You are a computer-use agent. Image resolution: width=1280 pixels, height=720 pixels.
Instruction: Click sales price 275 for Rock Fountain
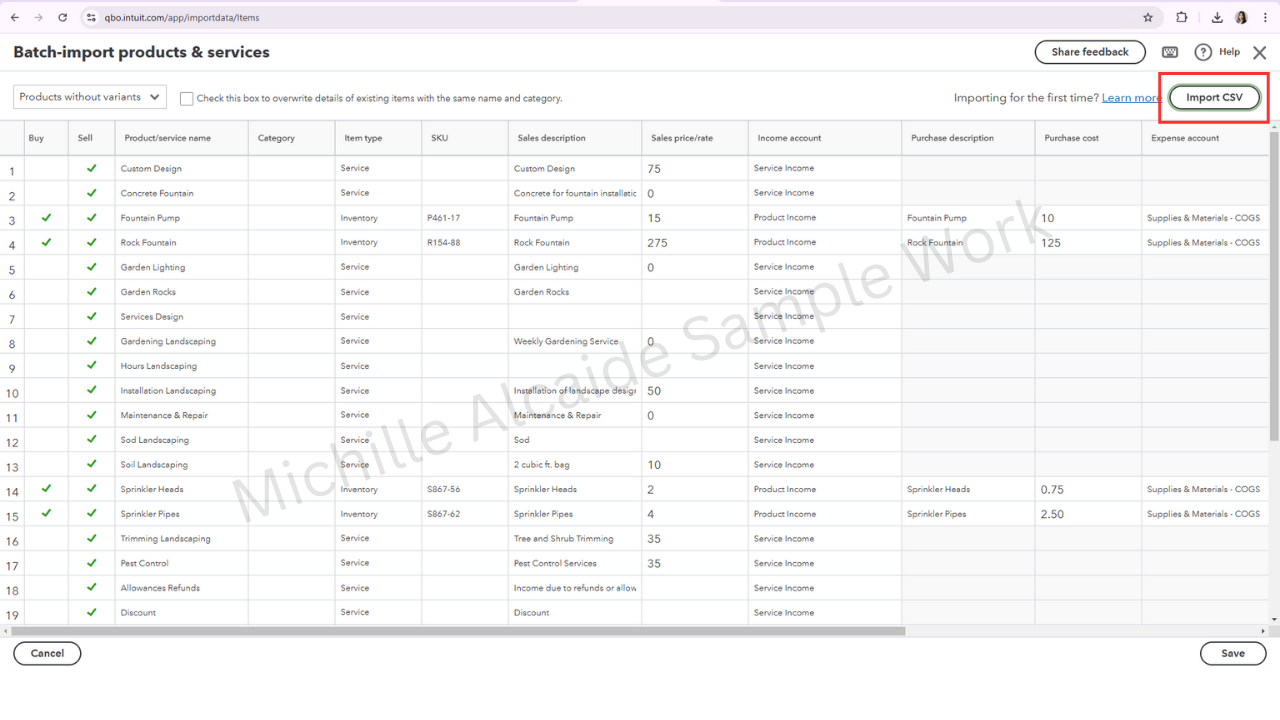[695, 242]
